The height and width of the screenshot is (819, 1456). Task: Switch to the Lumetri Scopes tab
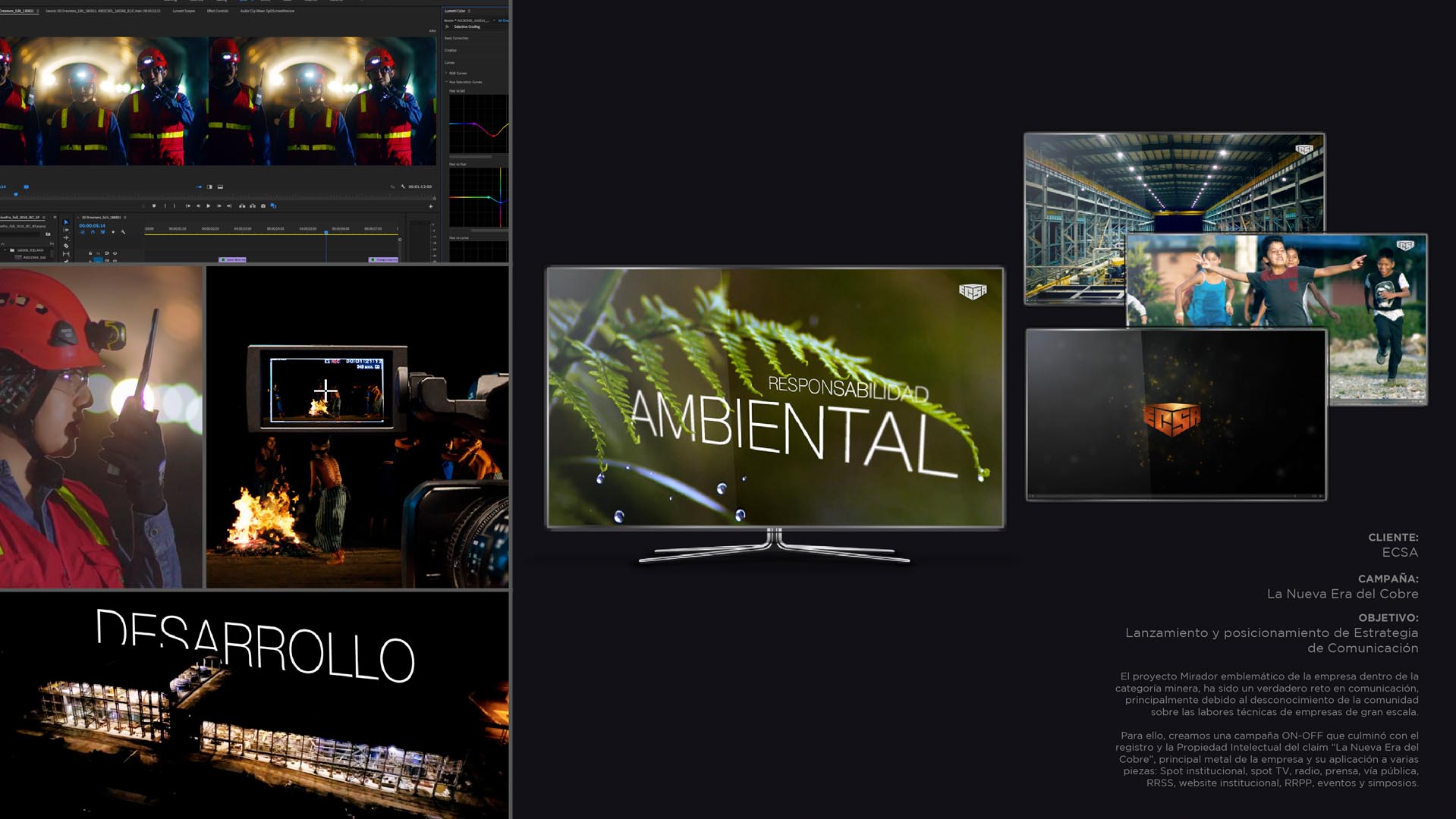(184, 11)
